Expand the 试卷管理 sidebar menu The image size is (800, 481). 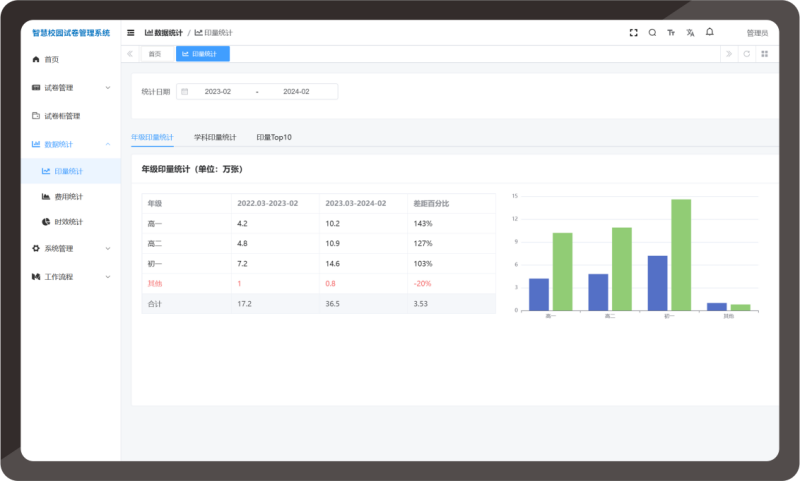tap(70, 88)
